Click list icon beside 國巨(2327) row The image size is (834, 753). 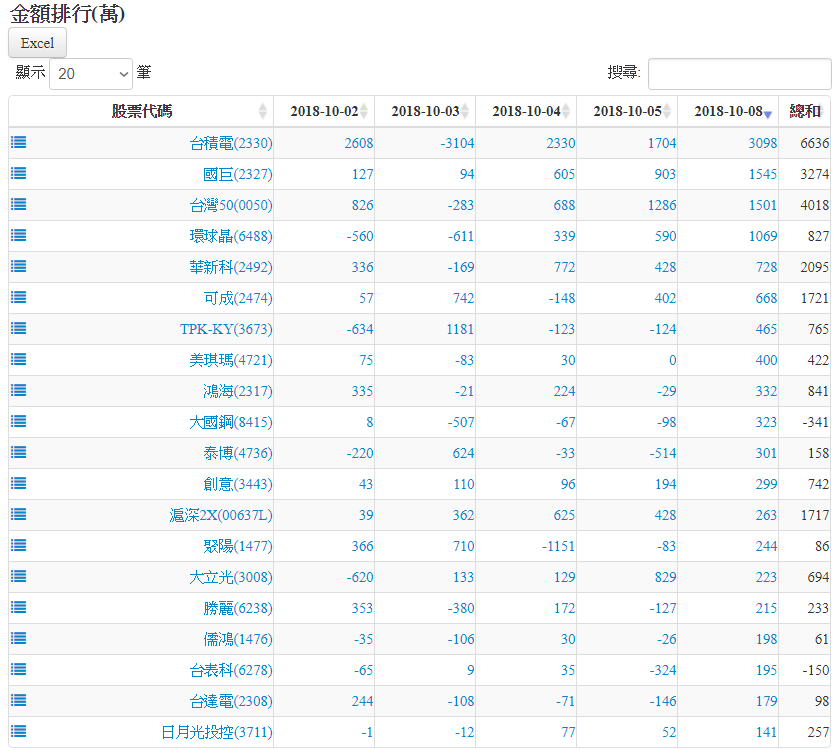(18, 173)
